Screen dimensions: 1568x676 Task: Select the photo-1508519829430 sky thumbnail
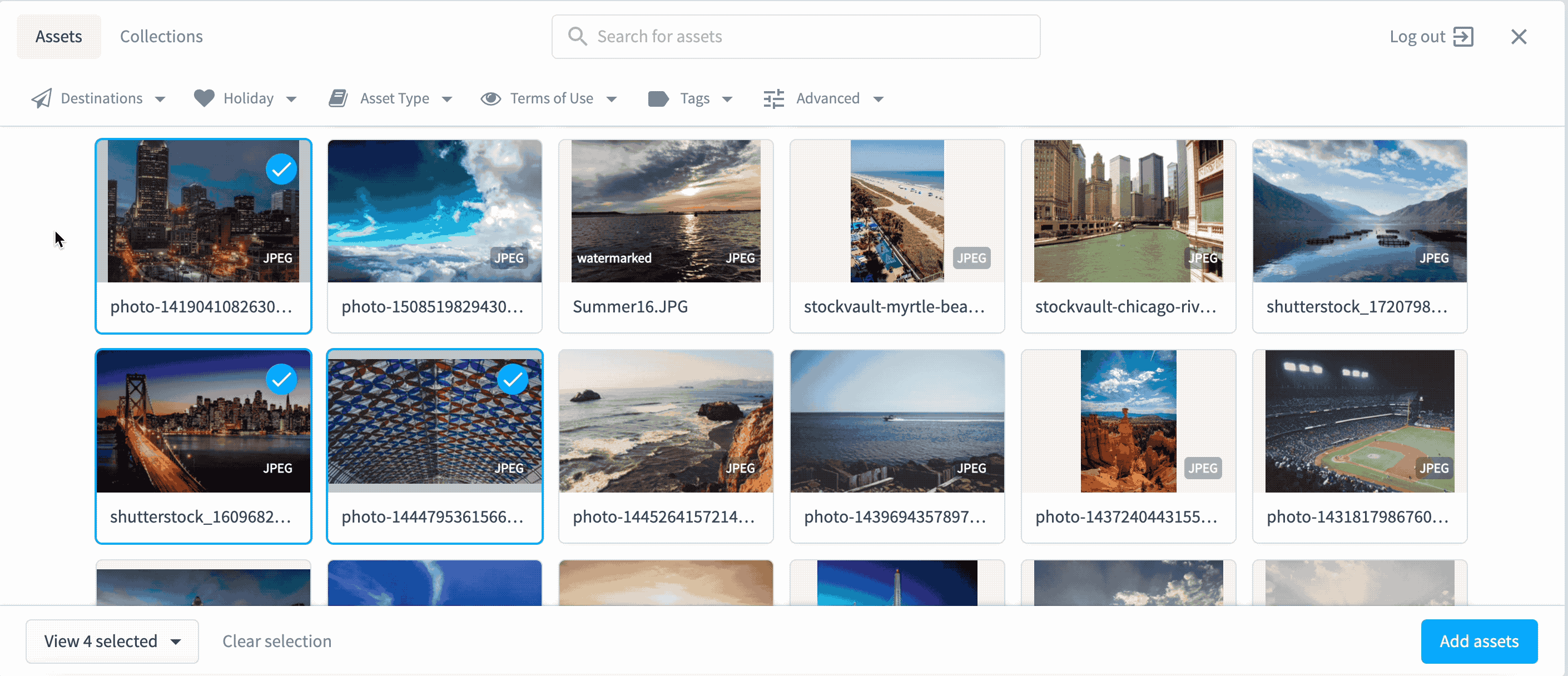pos(435,211)
